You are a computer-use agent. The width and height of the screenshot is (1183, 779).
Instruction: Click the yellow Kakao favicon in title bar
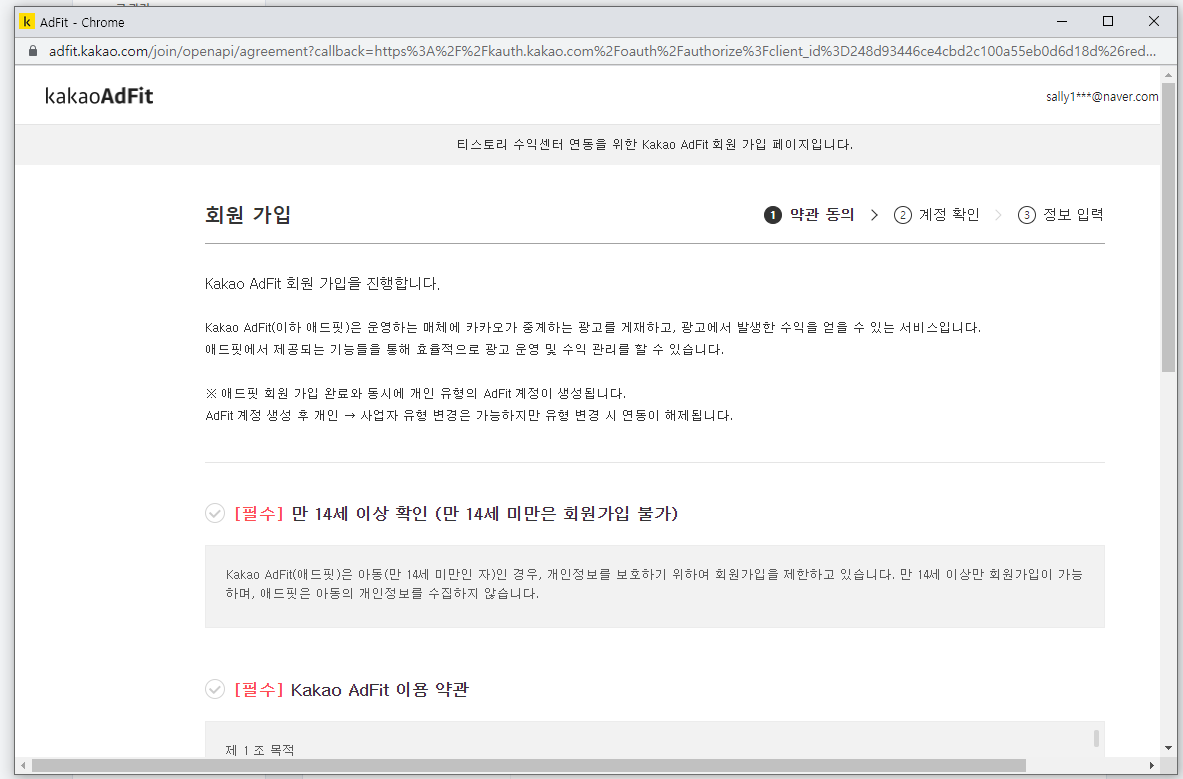pyautogui.click(x=27, y=22)
